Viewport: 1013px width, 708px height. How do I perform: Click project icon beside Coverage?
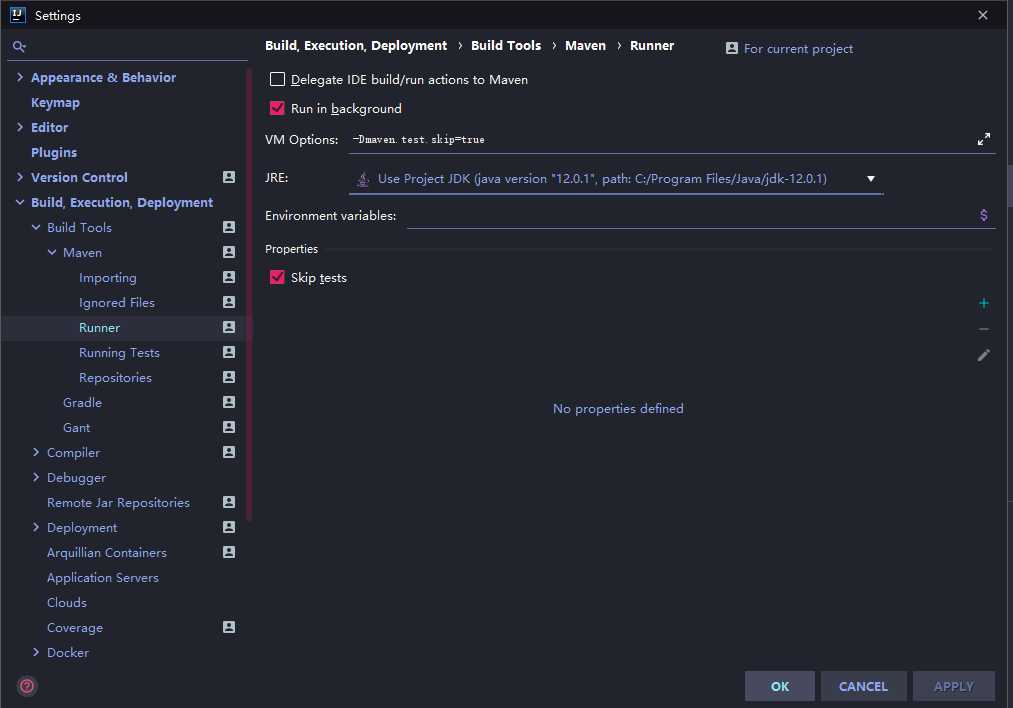[229, 627]
